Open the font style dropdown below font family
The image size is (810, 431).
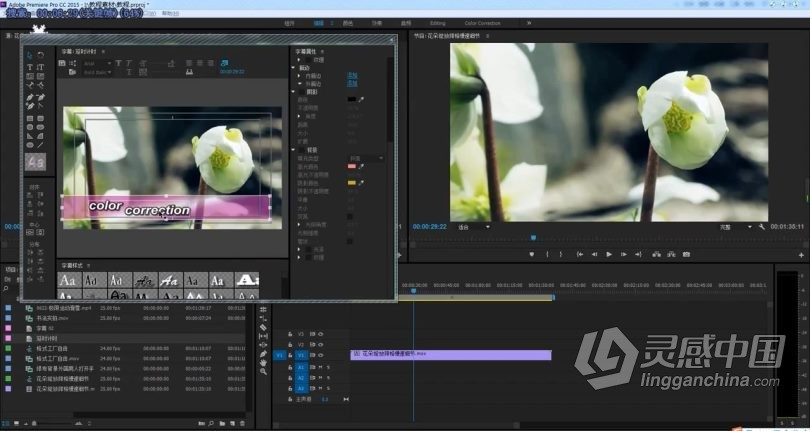coord(97,72)
